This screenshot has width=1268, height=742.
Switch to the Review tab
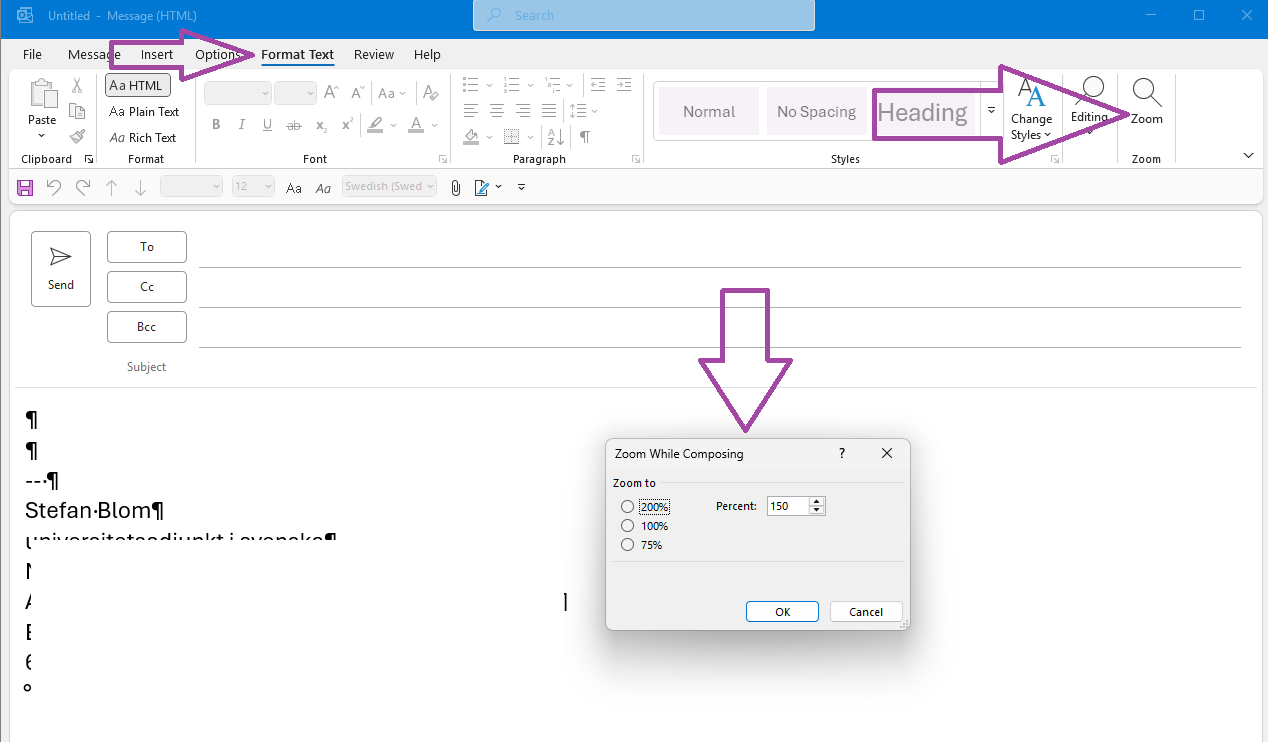point(374,54)
